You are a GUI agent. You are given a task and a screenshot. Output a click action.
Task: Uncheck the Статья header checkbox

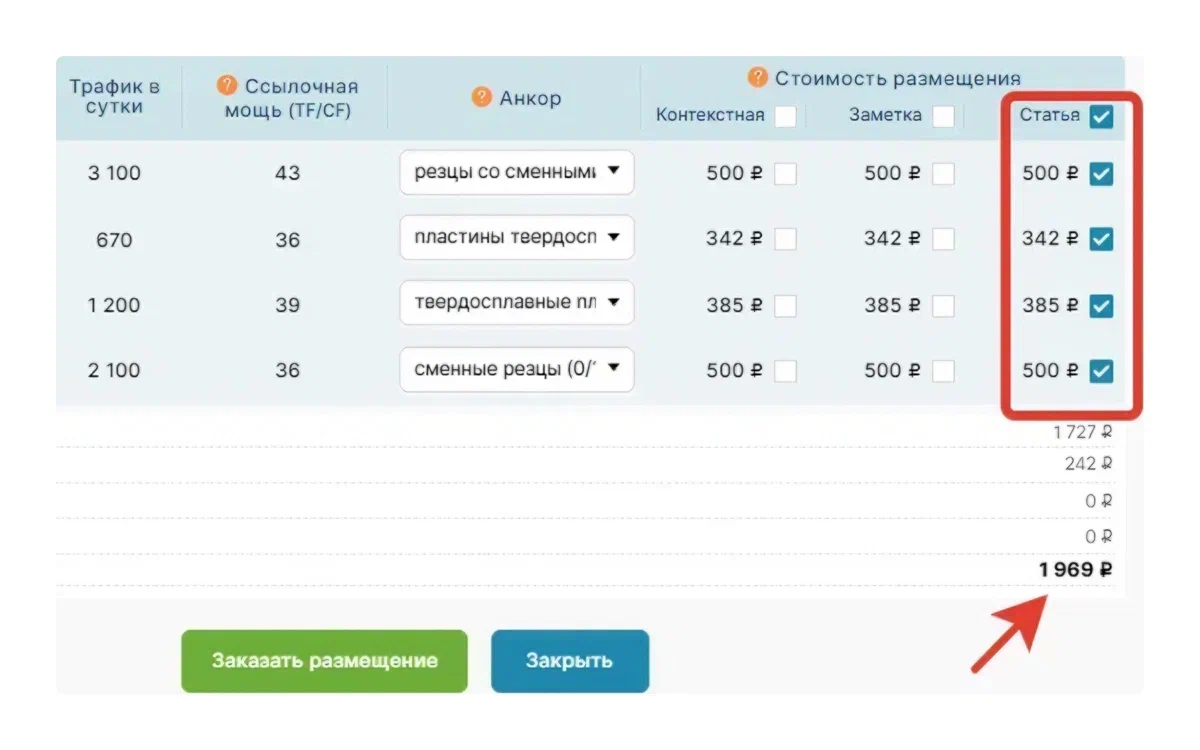pos(1101,116)
